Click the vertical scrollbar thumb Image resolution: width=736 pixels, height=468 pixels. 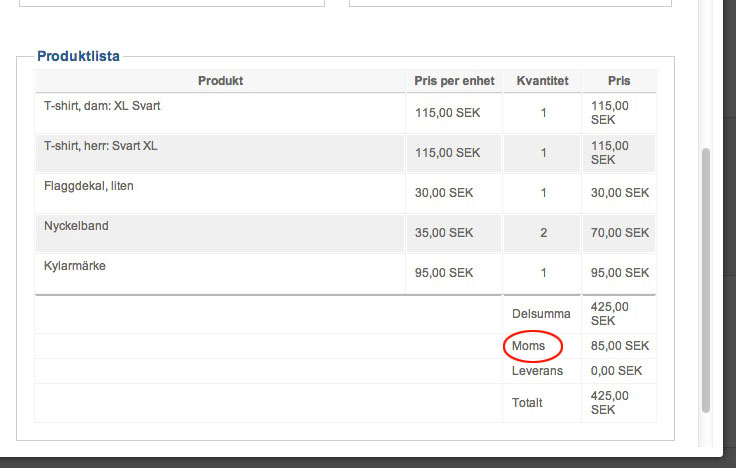pyautogui.click(x=706, y=280)
